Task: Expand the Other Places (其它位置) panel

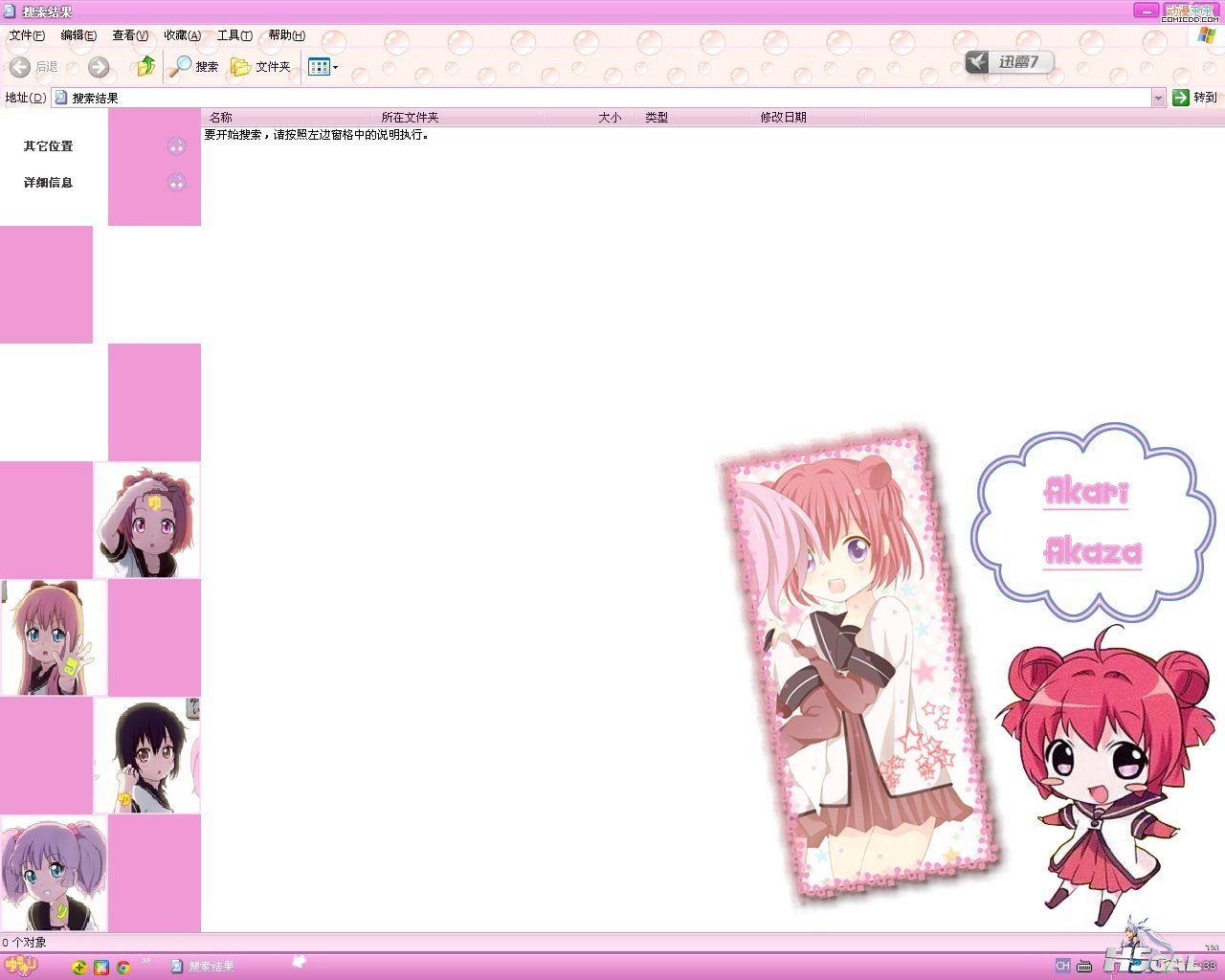Action: (x=176, y=146)
